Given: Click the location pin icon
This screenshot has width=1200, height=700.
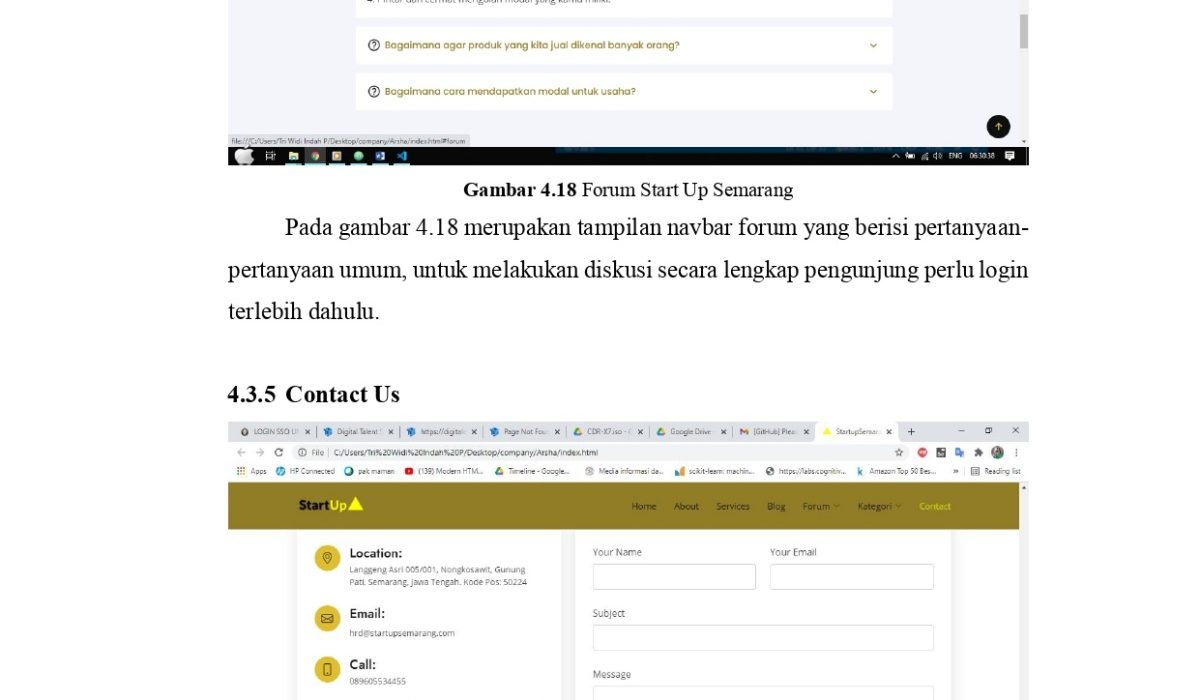Looking at the screenshot, I should (327, 558).
